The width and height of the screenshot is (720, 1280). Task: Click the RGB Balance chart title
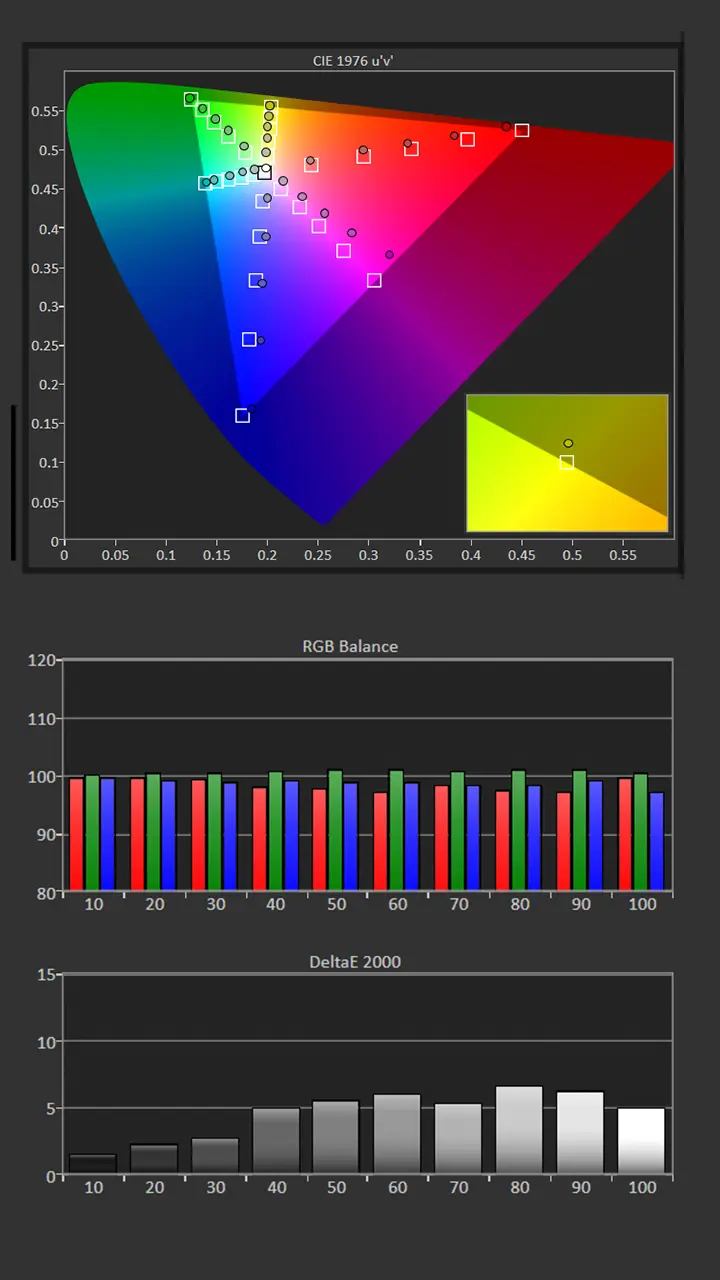[350, 646]
